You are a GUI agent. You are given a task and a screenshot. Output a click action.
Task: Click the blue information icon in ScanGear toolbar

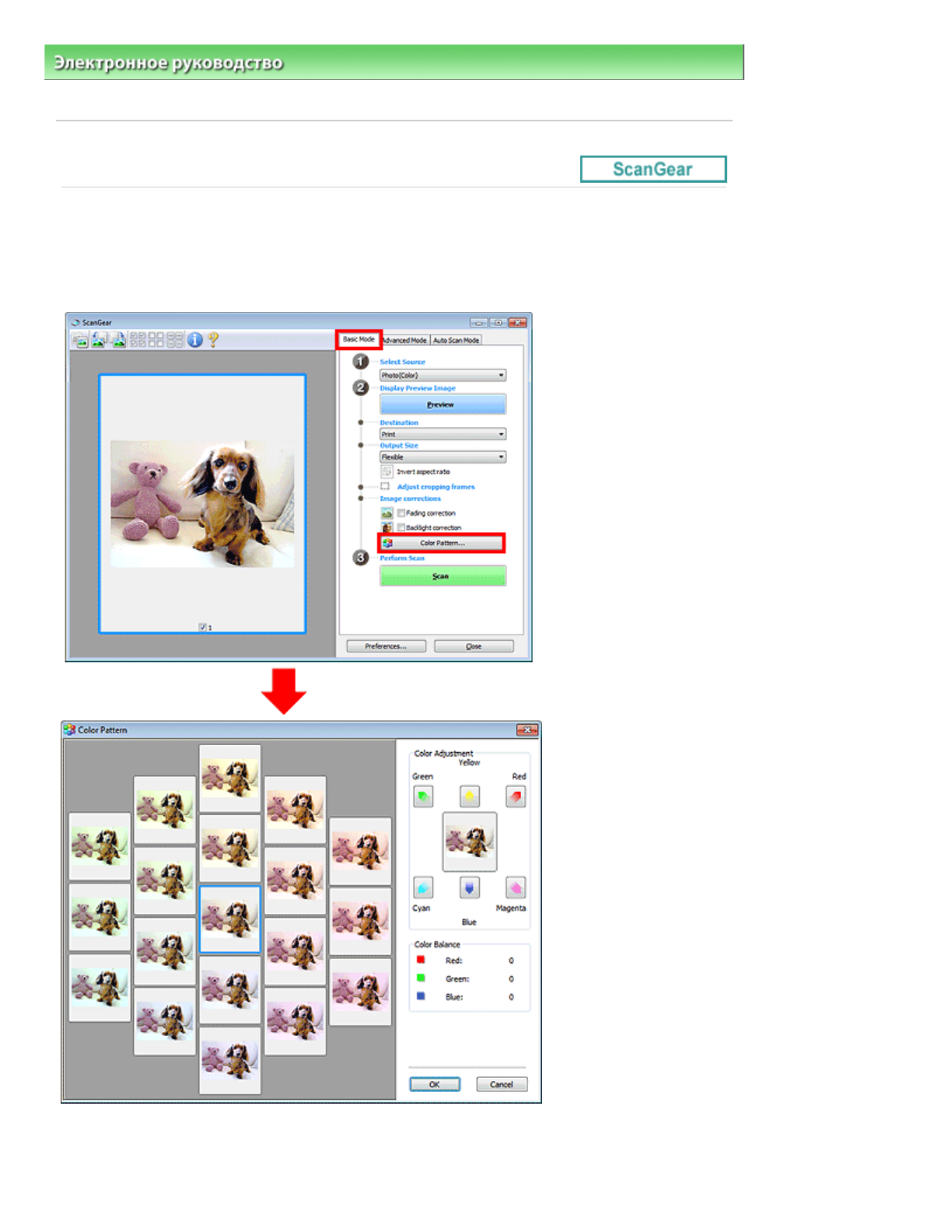[x=194, y=340]
